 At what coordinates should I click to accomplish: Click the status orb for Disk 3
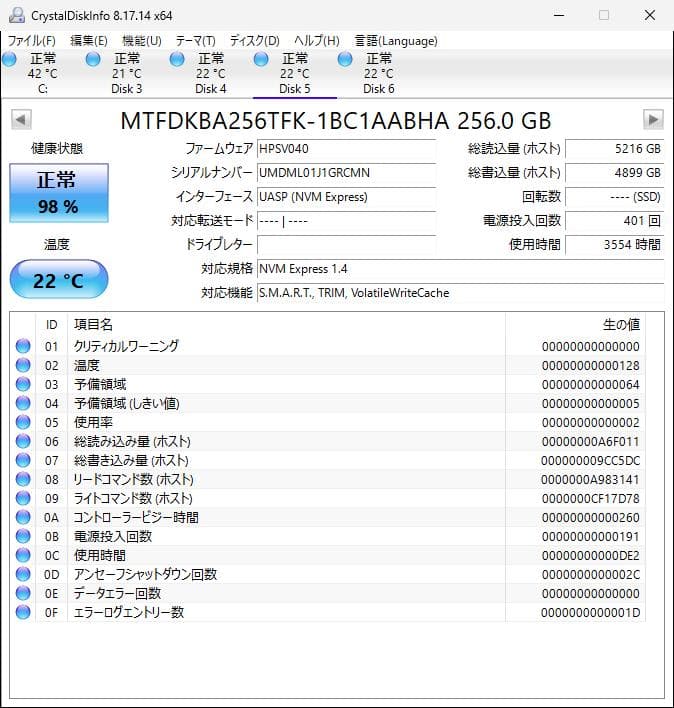(93, 59)
